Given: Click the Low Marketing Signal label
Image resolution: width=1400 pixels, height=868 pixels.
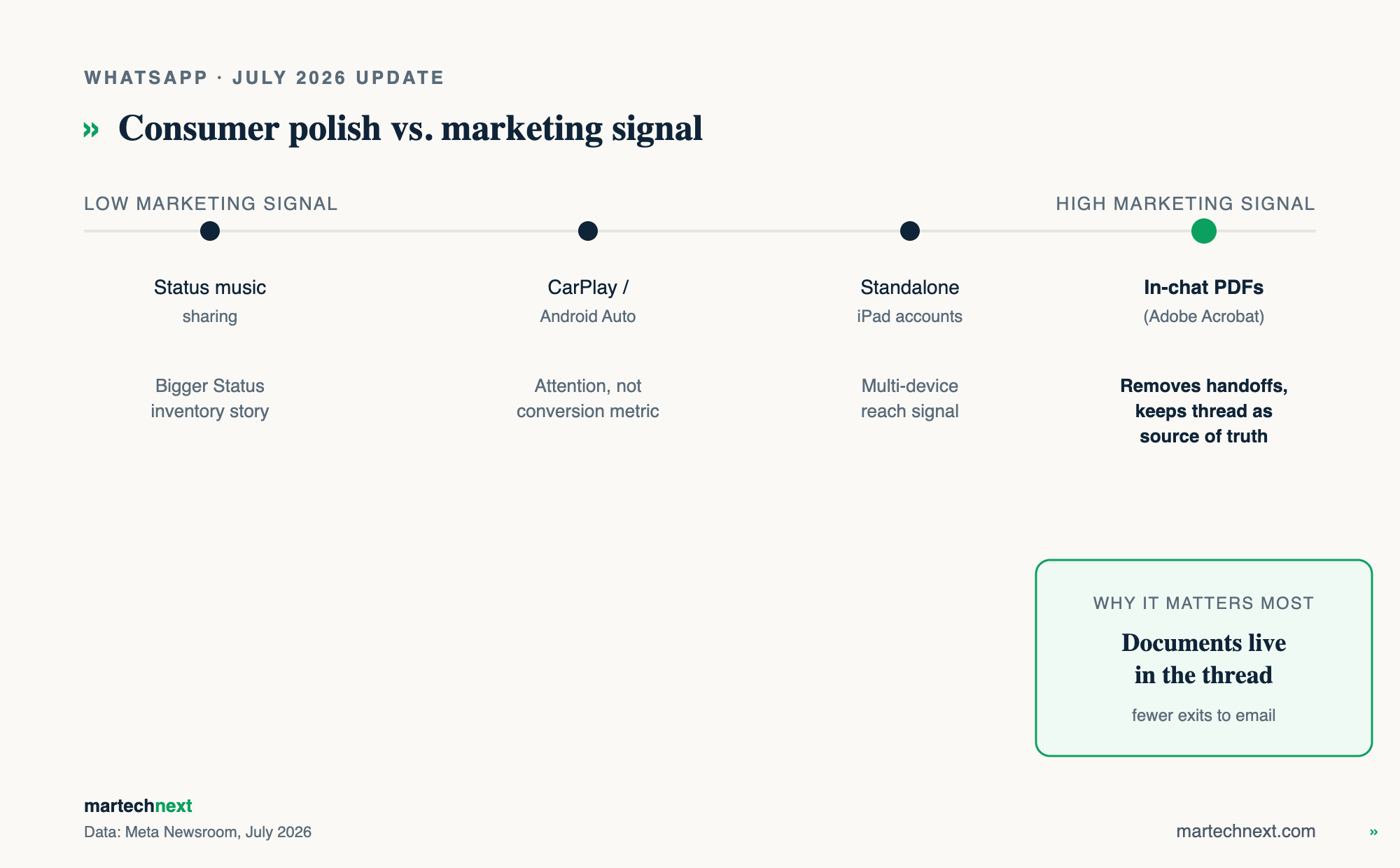Looking at the screenshot, I should (x=211, y=204).
